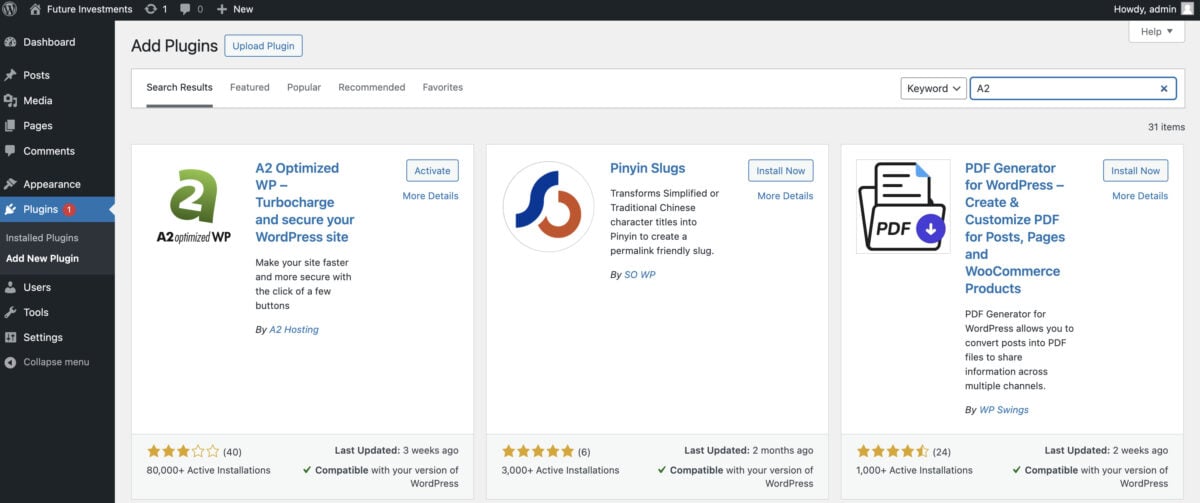Open More Details for PDF Generator
This screenshot has width=1200, height=503.
pyautogui.click(x=1140, y=196)
